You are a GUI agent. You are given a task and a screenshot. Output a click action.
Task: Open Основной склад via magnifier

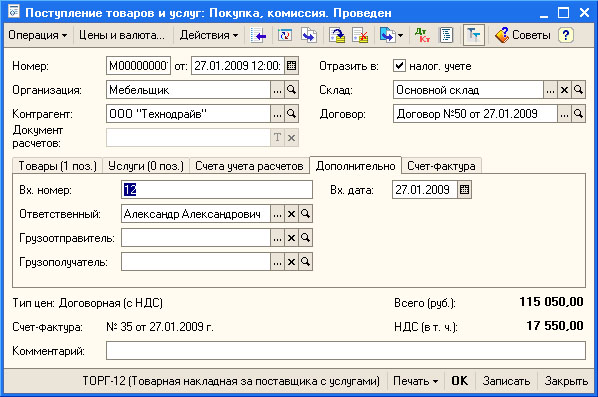pyautogui.click(x=579, y=90)
